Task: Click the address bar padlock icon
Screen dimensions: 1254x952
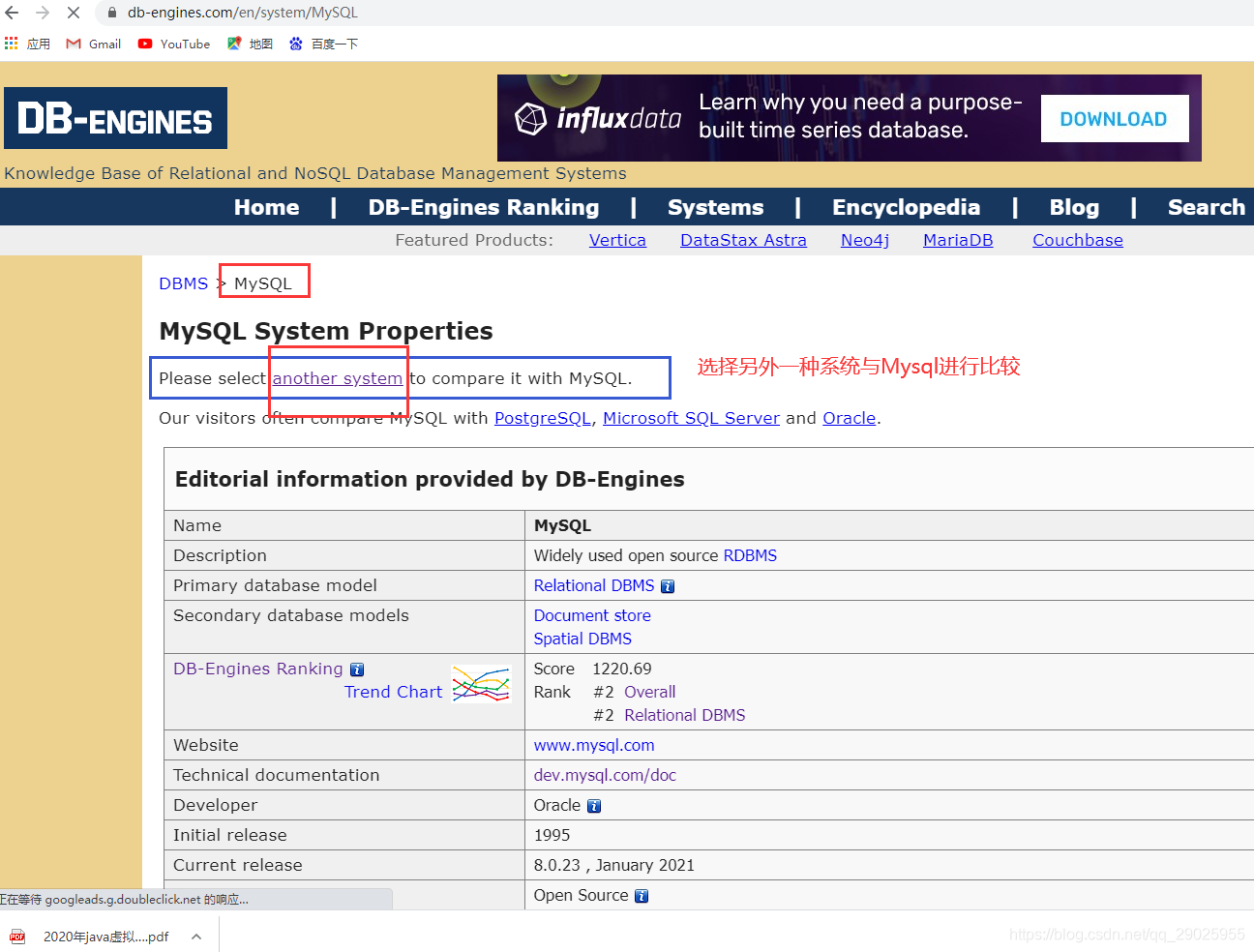Action: (x=112, y=13)
